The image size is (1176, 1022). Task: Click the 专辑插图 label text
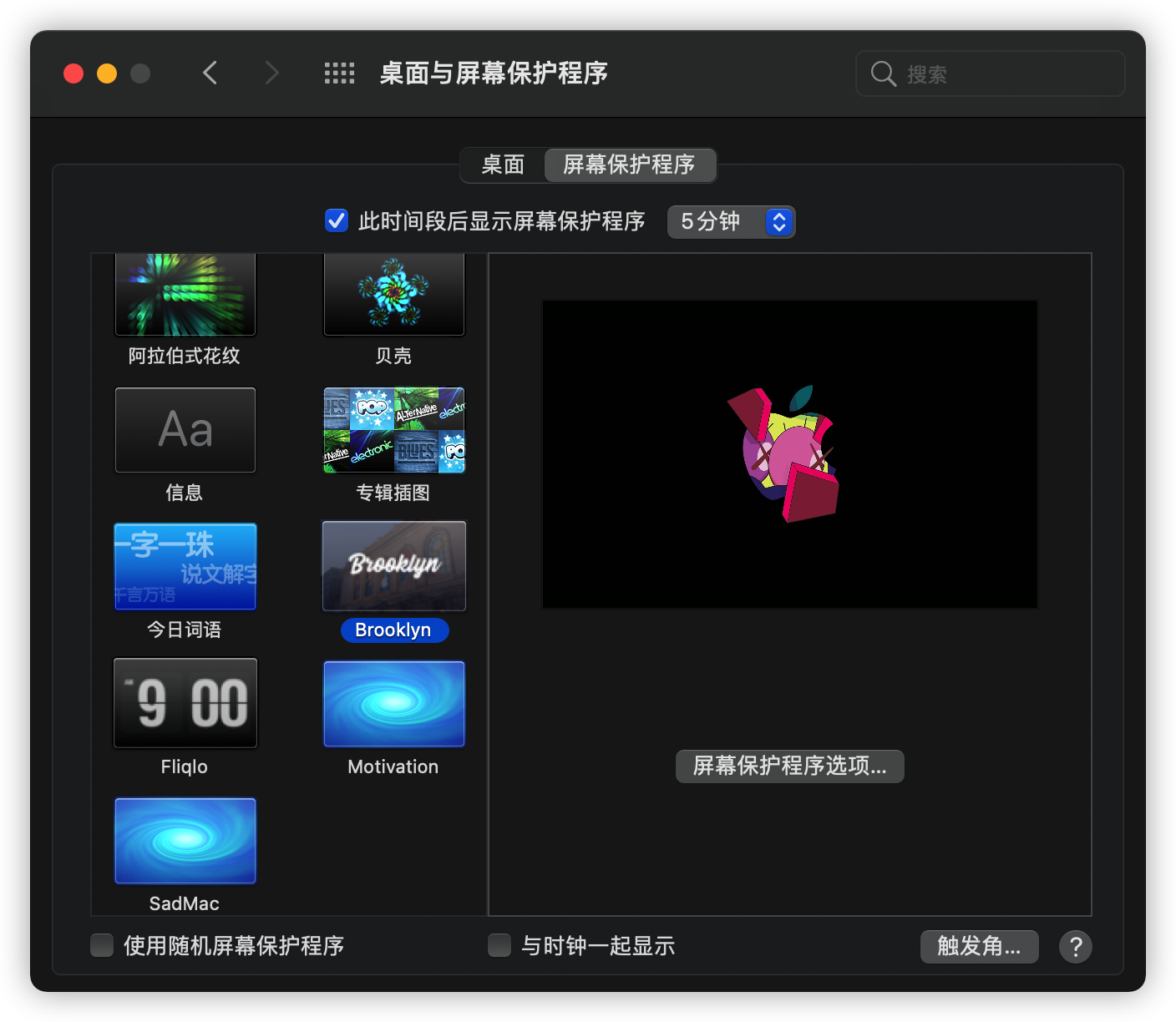[393, 493]
